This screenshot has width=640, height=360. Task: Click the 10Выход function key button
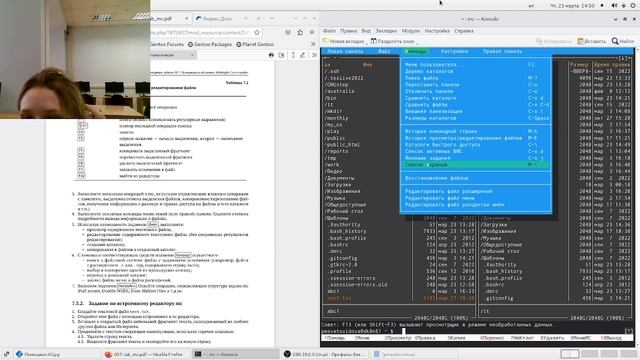tap(611, 338)
